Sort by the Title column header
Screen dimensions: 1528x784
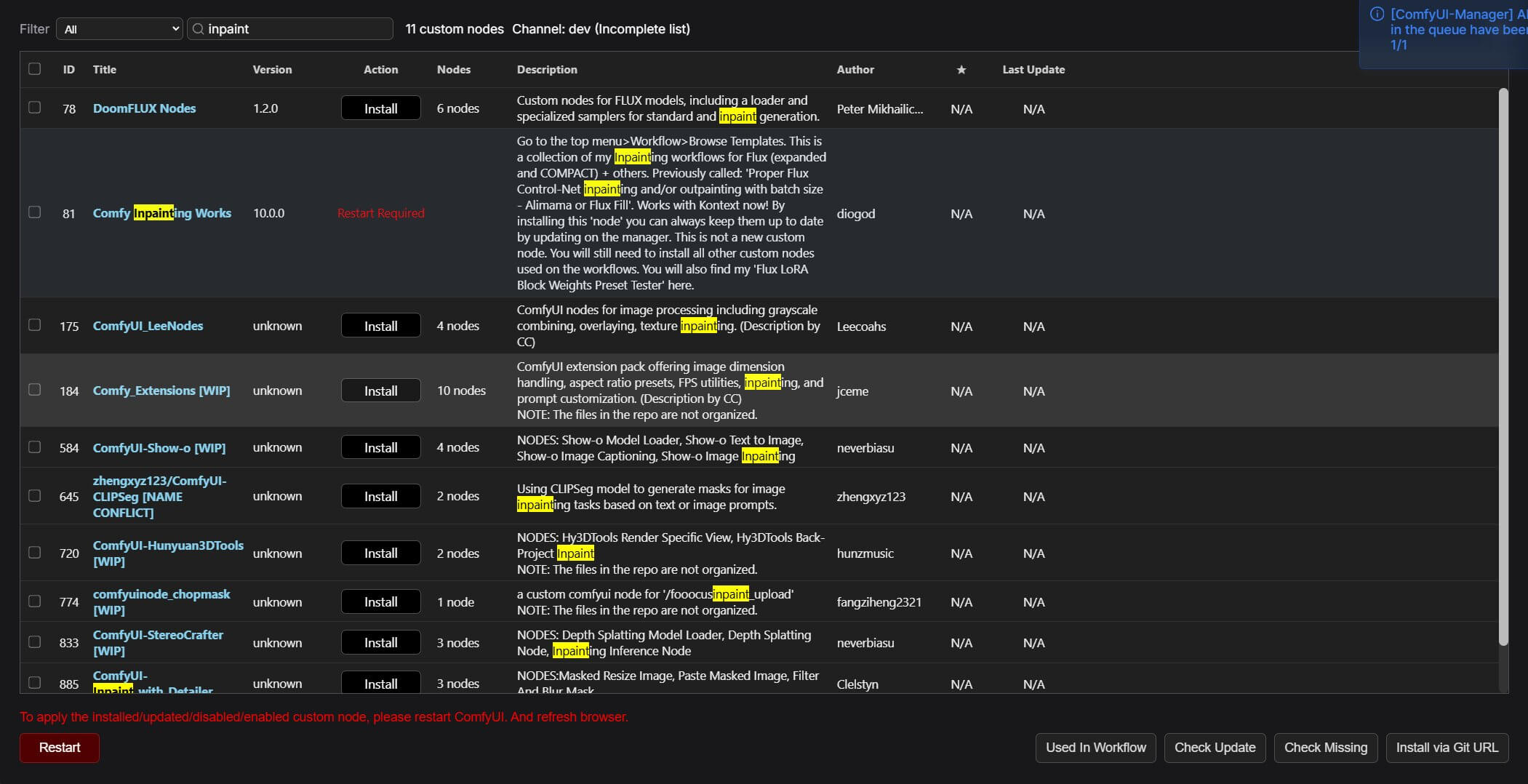point(104,70)
